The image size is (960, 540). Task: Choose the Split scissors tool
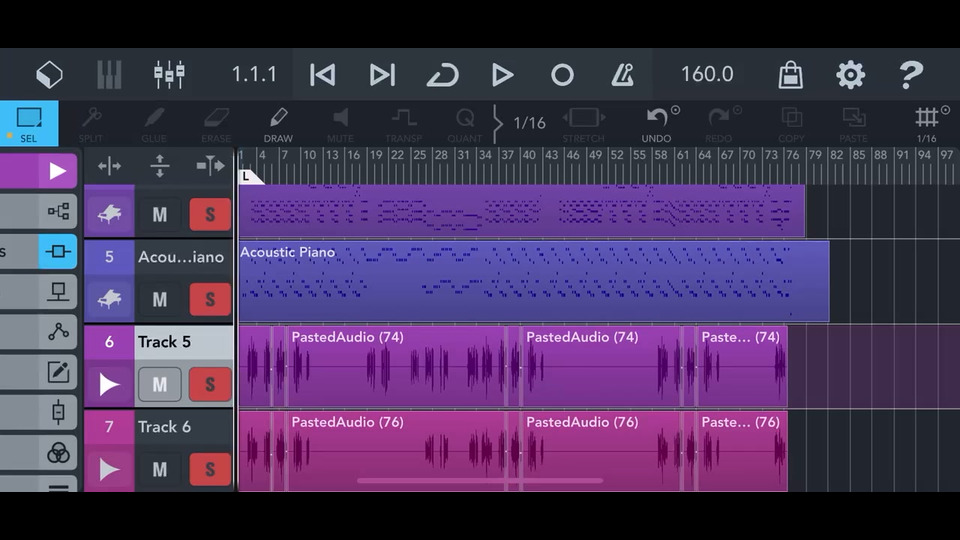coord(91,124)
